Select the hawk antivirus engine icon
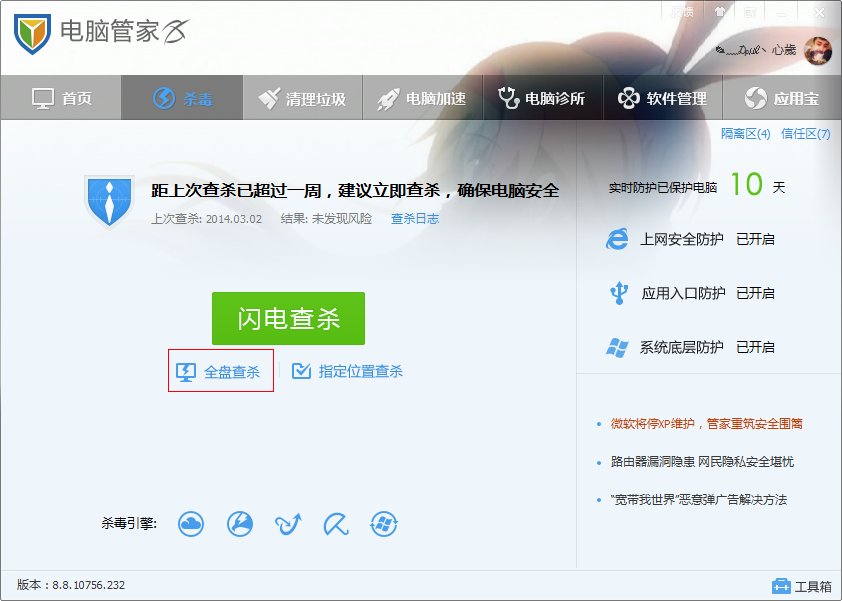Screen dimensions: 842x601 240,523
